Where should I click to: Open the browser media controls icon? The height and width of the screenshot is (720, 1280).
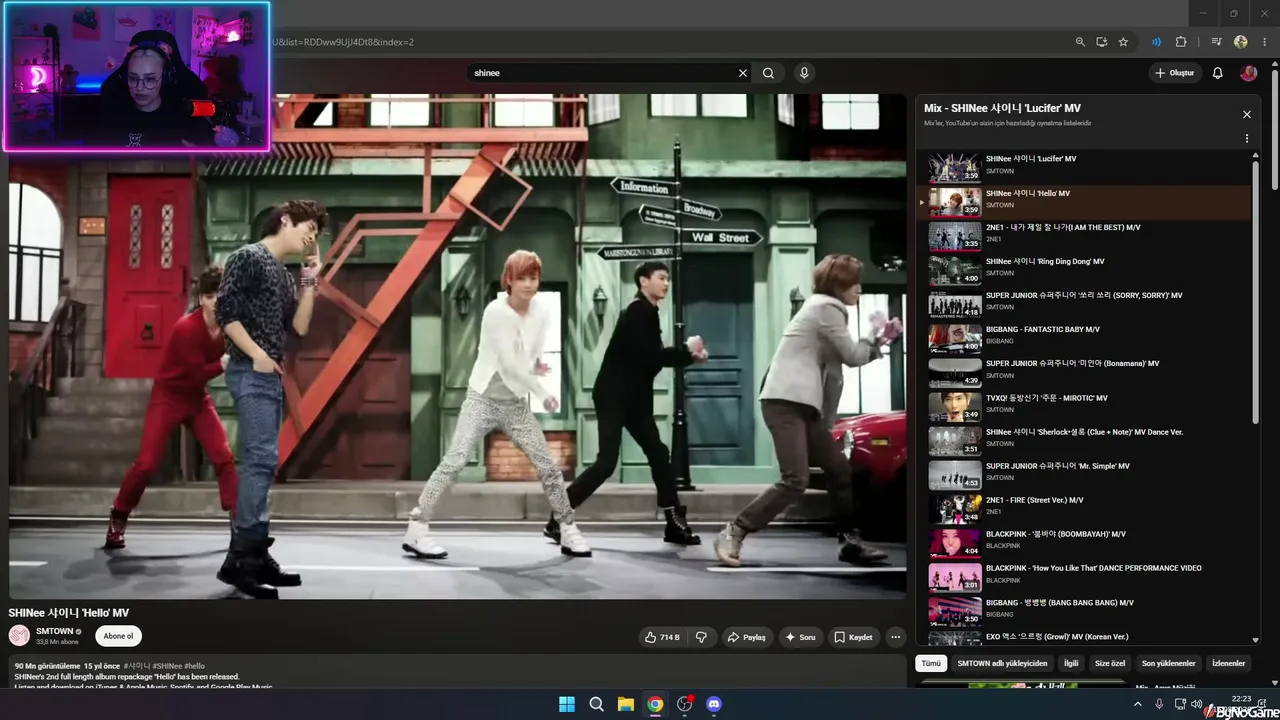click(1216, 42)
